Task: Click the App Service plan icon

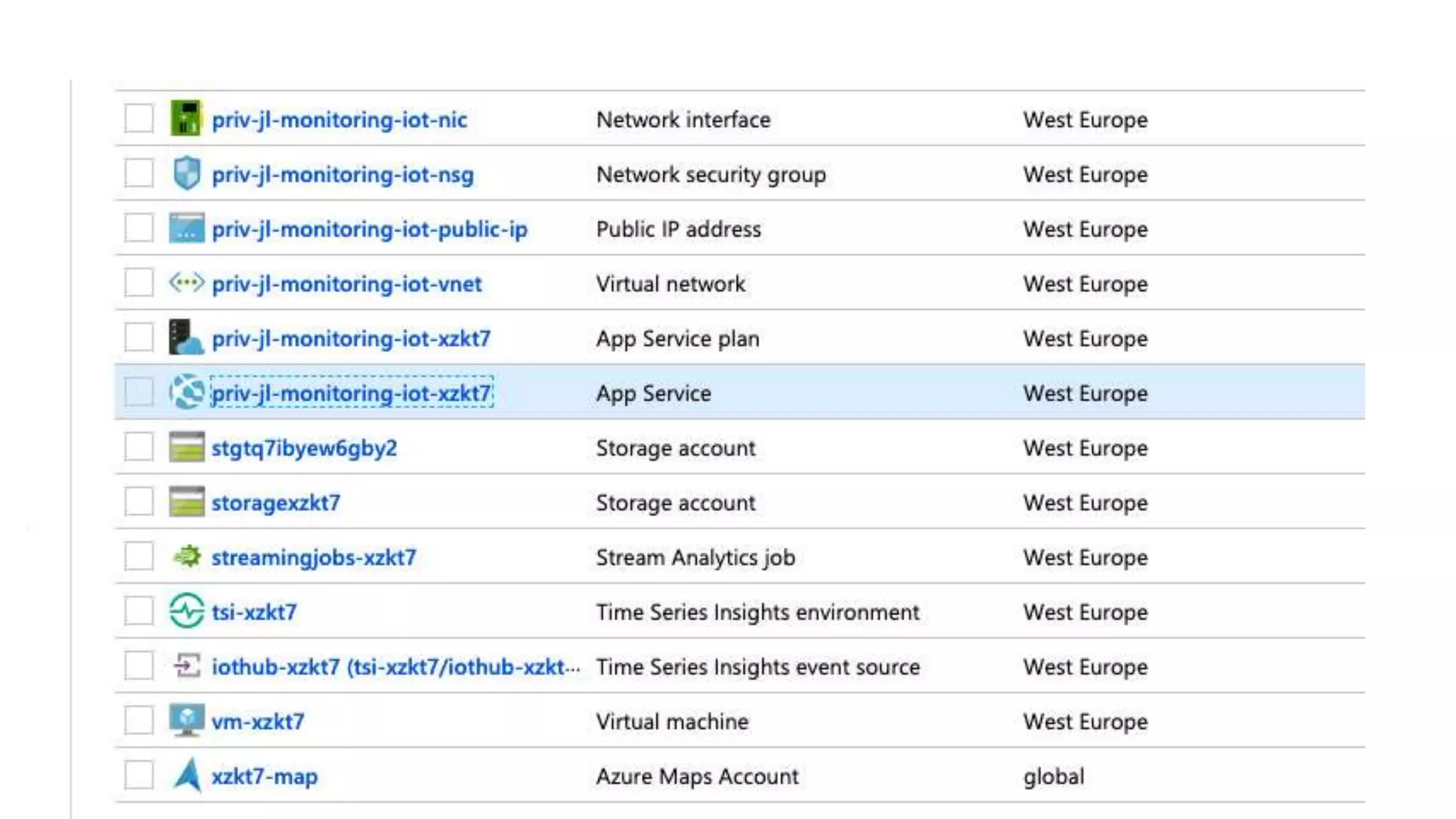Action: click(186, 338)
